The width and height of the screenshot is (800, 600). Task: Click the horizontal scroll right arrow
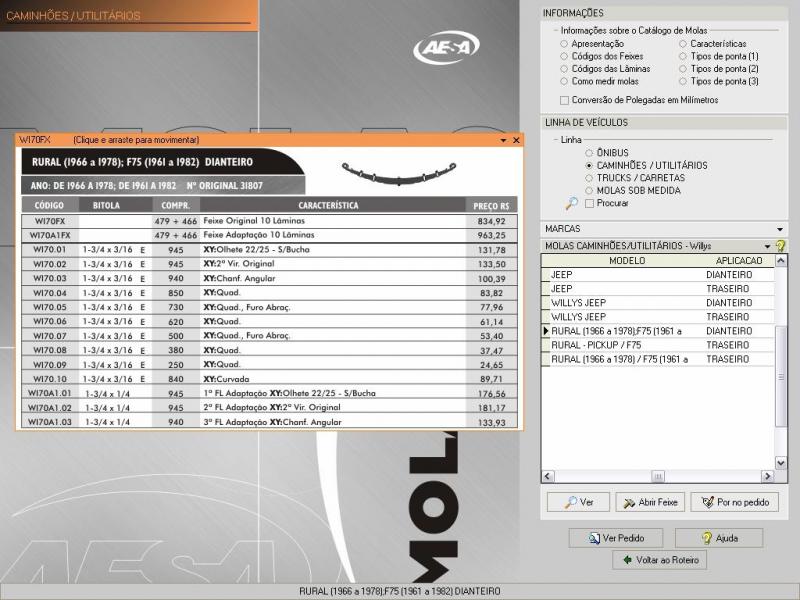768,476
